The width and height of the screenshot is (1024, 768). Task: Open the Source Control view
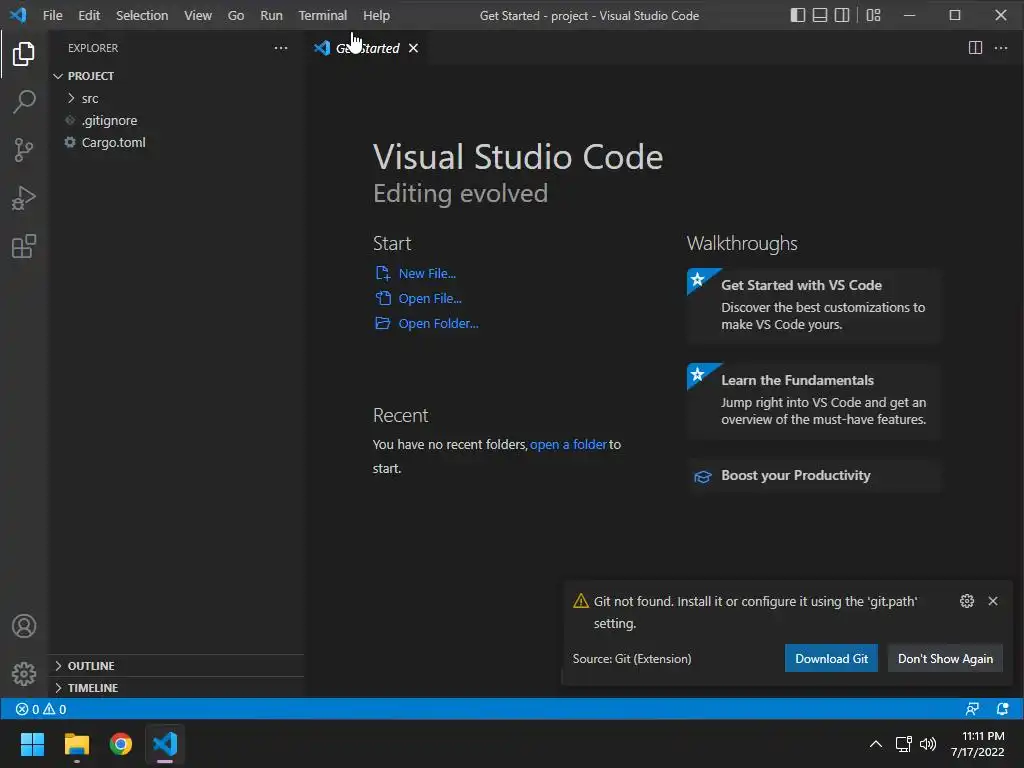24,150
